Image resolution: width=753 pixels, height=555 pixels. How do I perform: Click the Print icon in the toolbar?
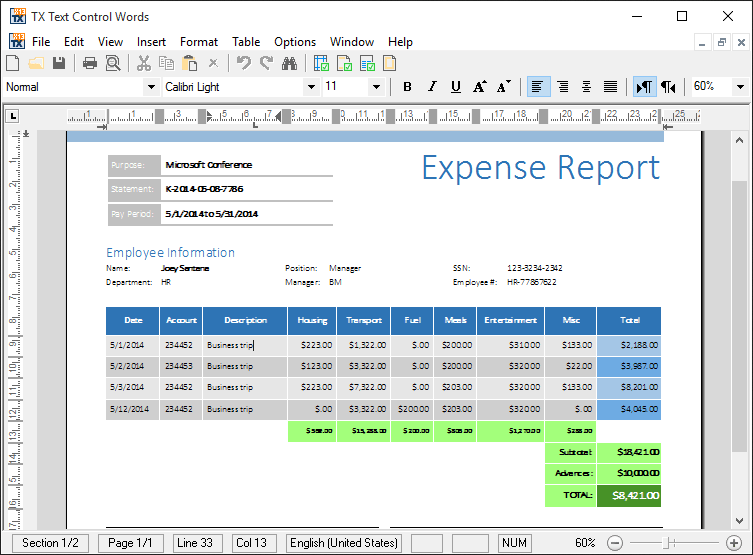coord(90,63)
